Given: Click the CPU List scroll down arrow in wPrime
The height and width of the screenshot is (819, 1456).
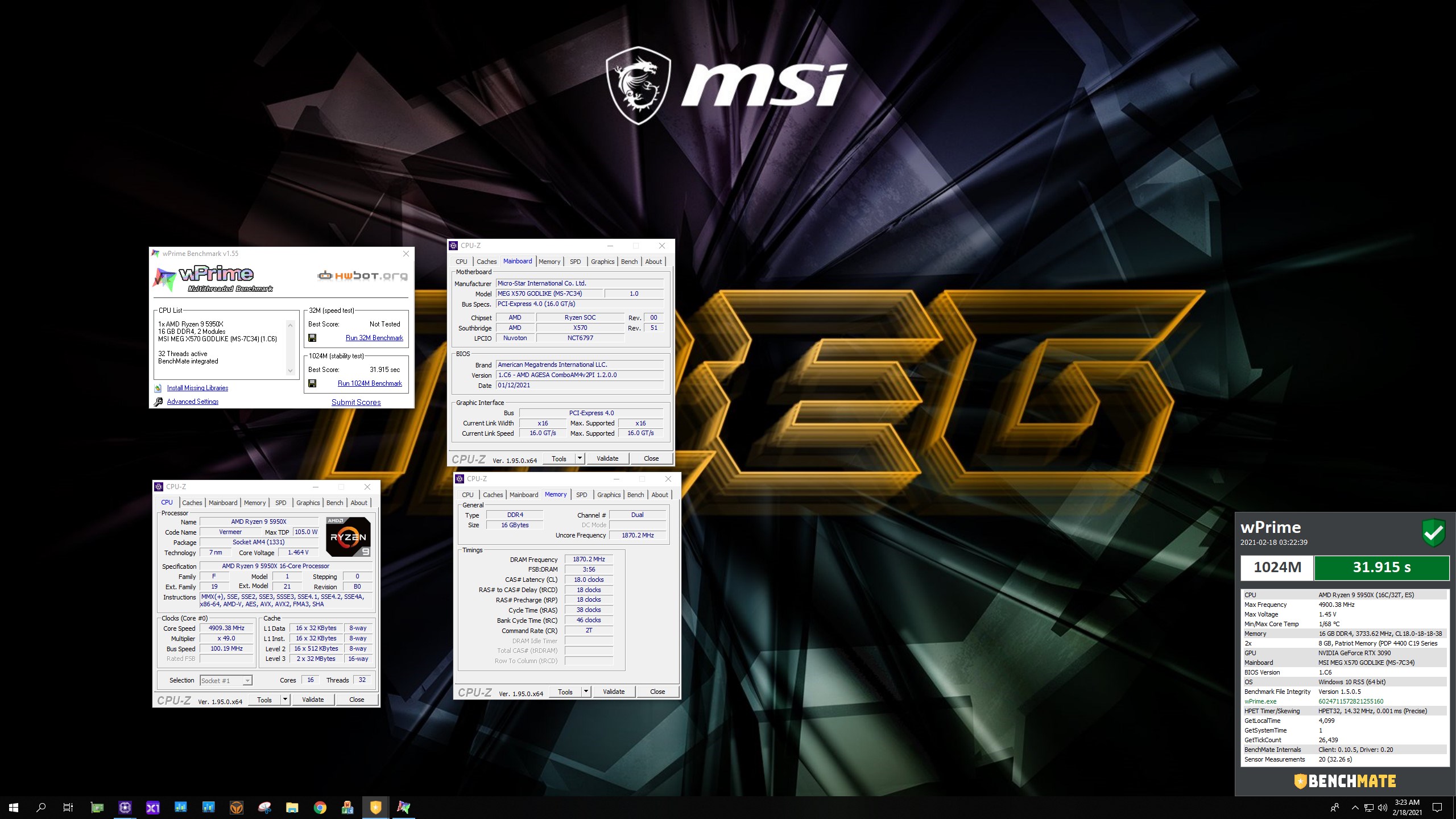Looking at the screenshot, I should pos(291,371).
